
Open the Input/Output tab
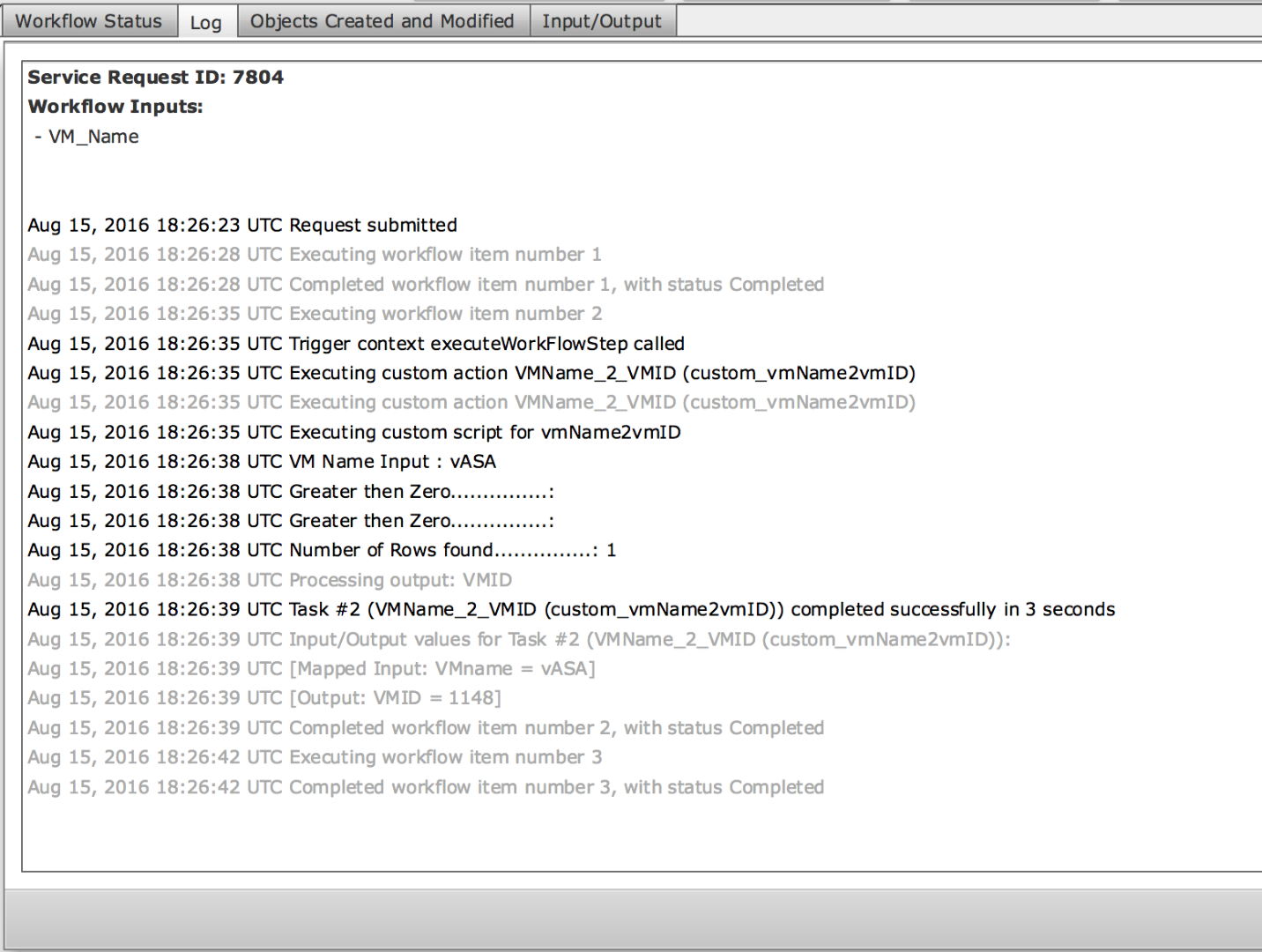tap(602, 21)
